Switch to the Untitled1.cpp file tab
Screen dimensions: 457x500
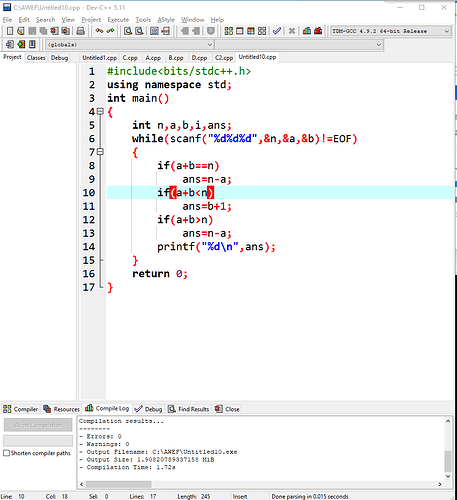(x=99, y=58)
